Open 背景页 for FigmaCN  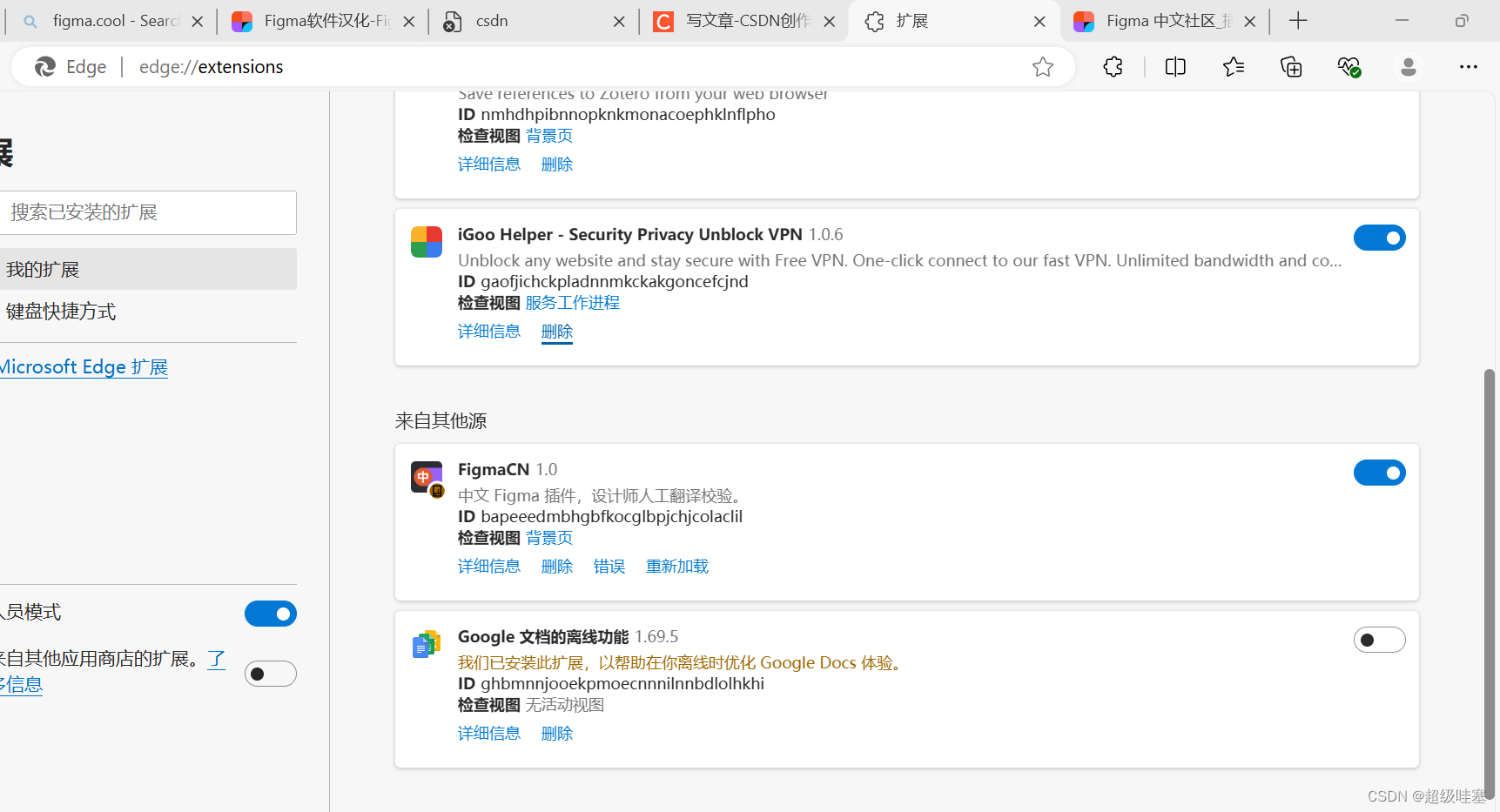[x=549, y=538]
